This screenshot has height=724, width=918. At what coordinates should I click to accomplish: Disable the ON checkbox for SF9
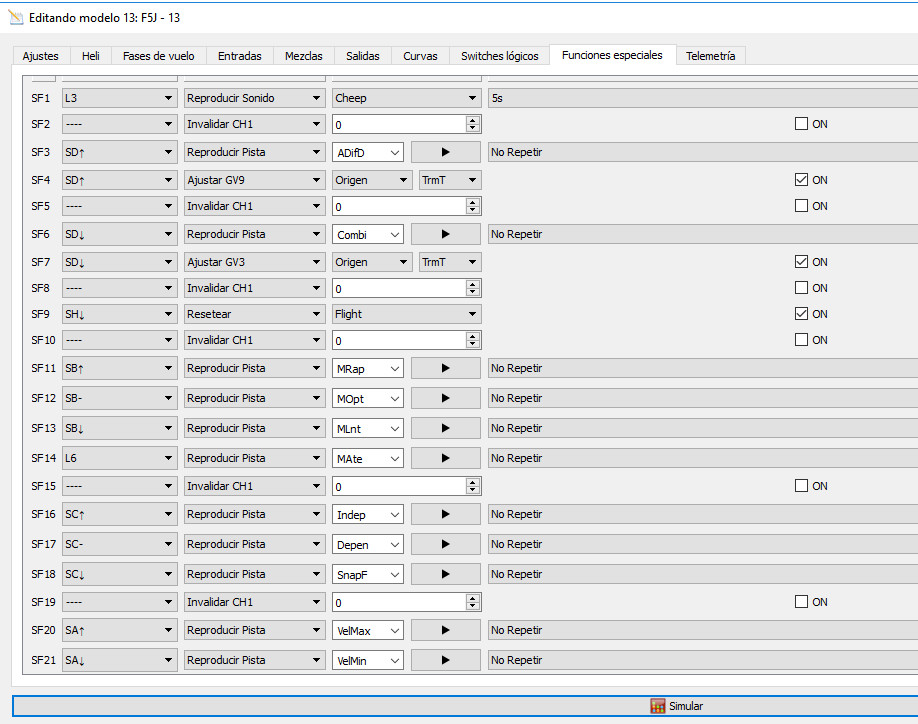801,314
